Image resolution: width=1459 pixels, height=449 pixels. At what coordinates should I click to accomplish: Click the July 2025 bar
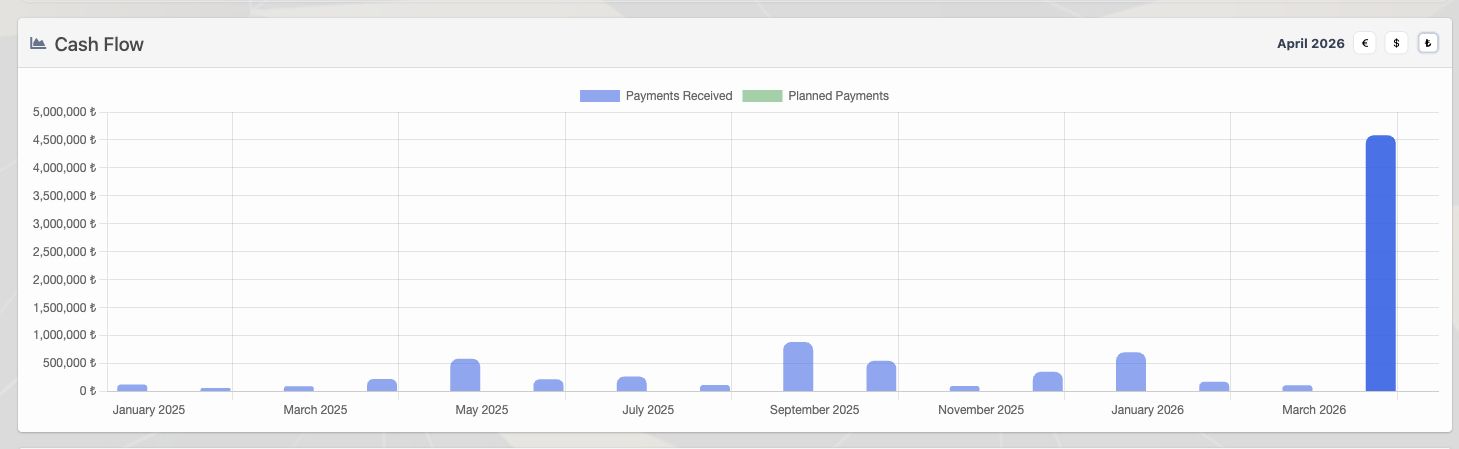point(631,383)
